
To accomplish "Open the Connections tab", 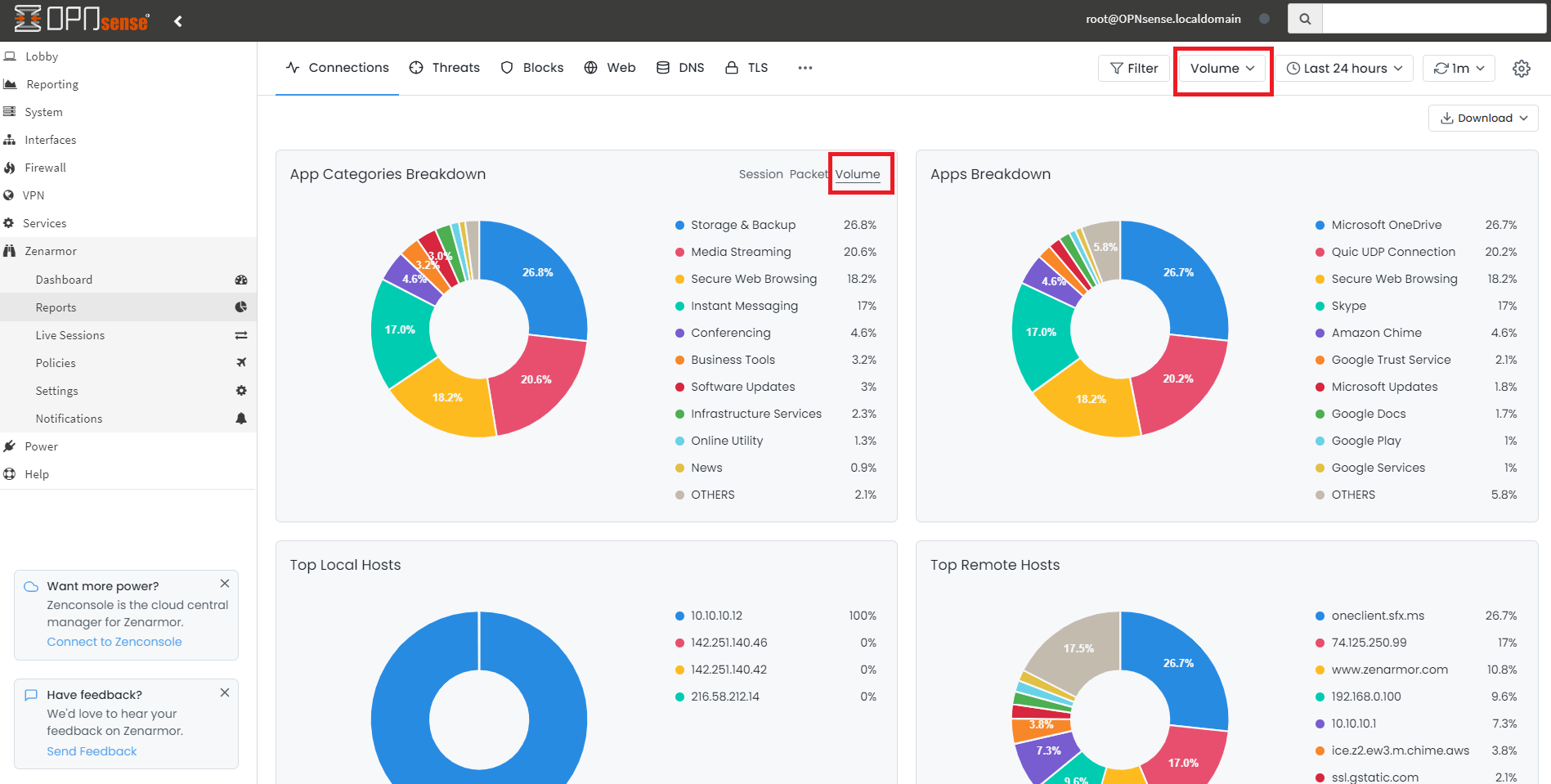I will pos(337,68).
